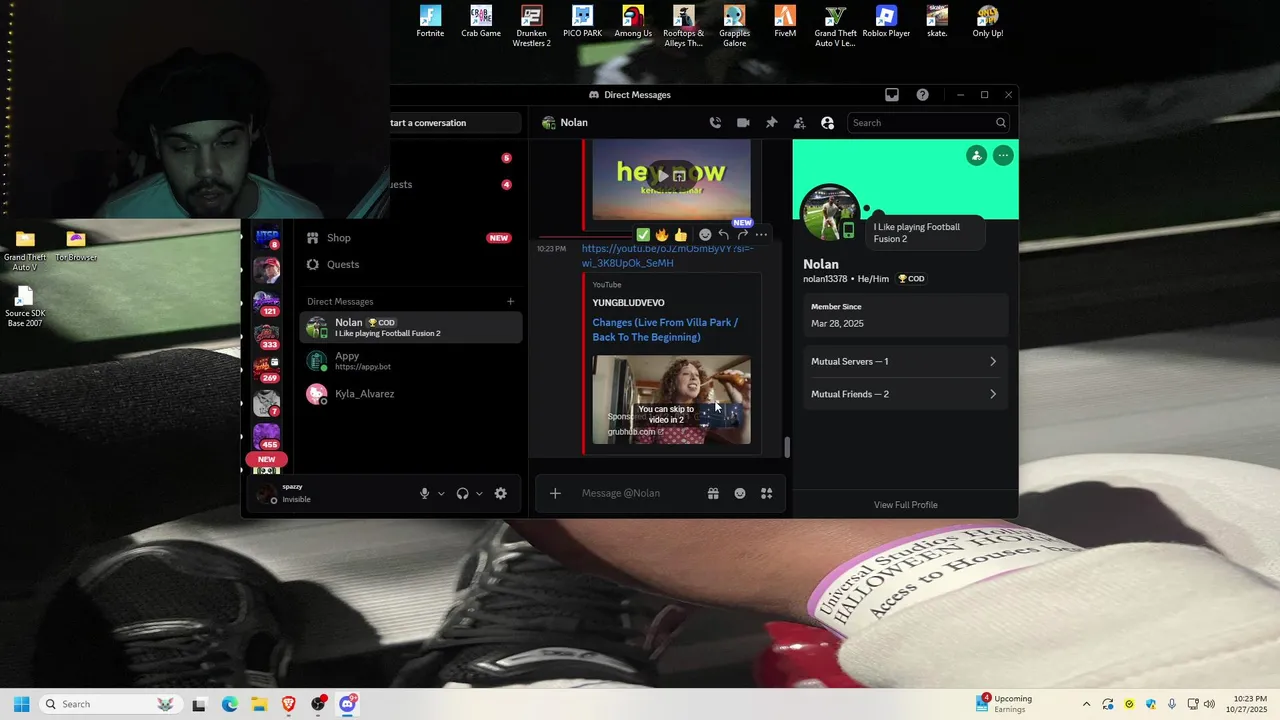
Task: Click the friend status icon on profile banner
Action: (x=976, y=155)
